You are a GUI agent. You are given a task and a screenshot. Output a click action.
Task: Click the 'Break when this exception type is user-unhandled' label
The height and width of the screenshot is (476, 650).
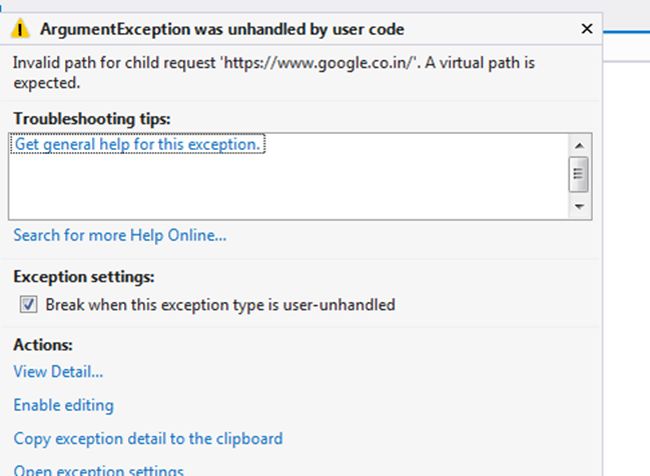220,305
